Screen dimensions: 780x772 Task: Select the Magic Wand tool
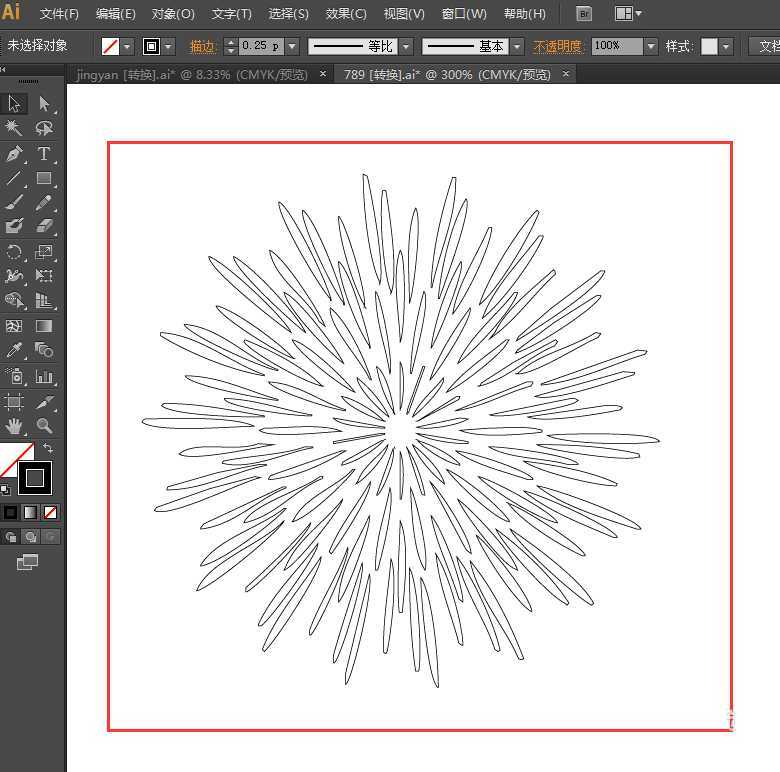(x=14, y=129)
